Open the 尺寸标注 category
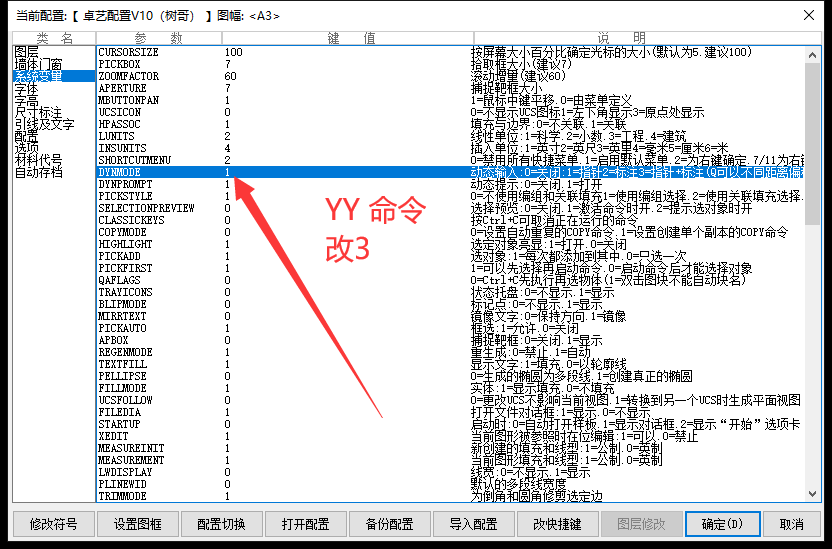The width and height of the screenshot is (832, 549). [37, 112]
